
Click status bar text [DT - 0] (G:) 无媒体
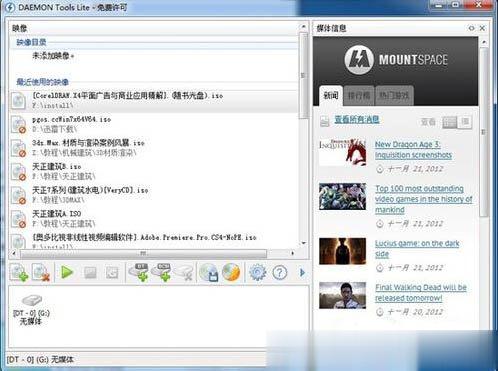click(40, 360)
